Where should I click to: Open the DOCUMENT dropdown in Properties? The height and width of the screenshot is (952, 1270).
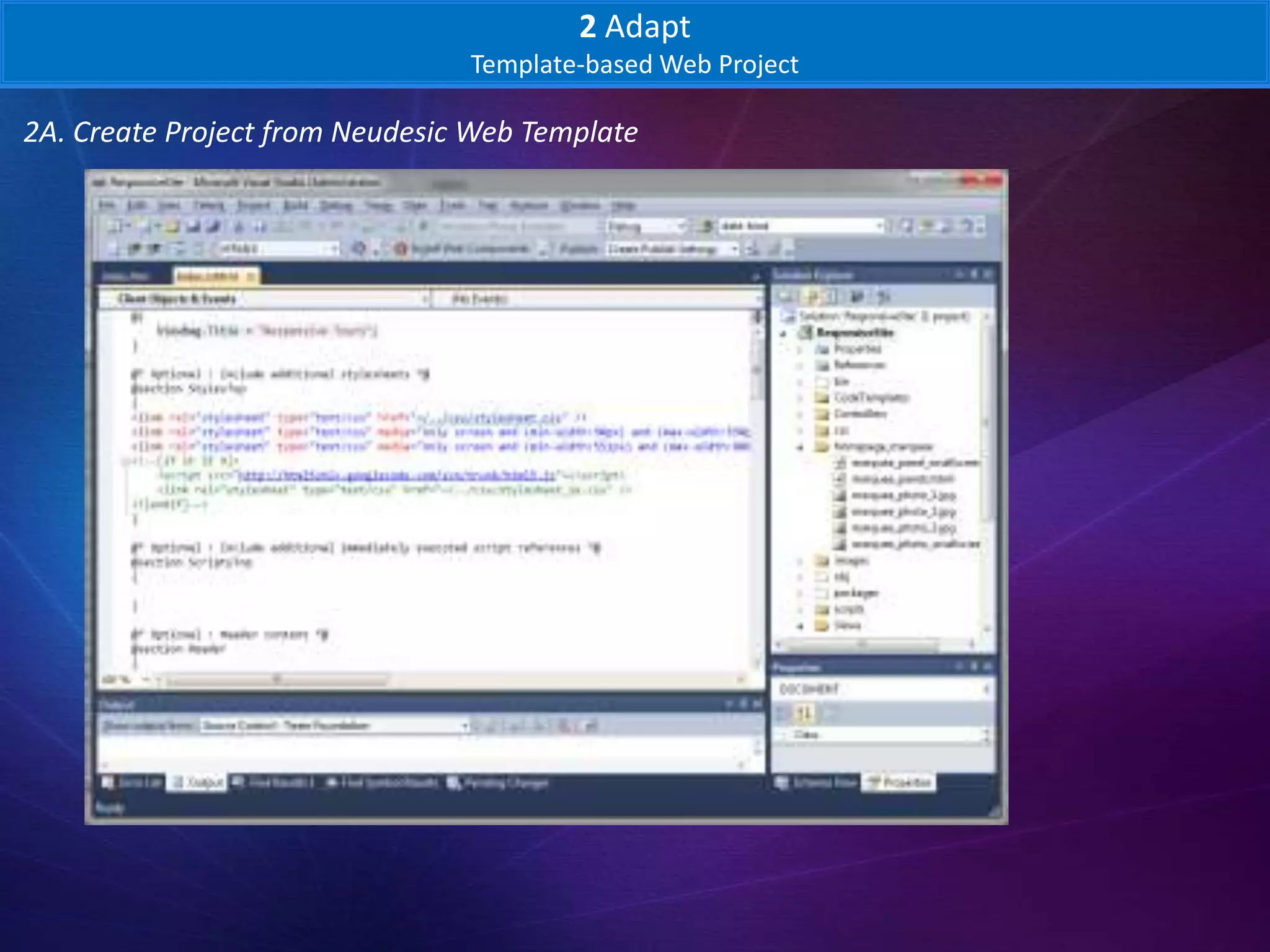882,689
